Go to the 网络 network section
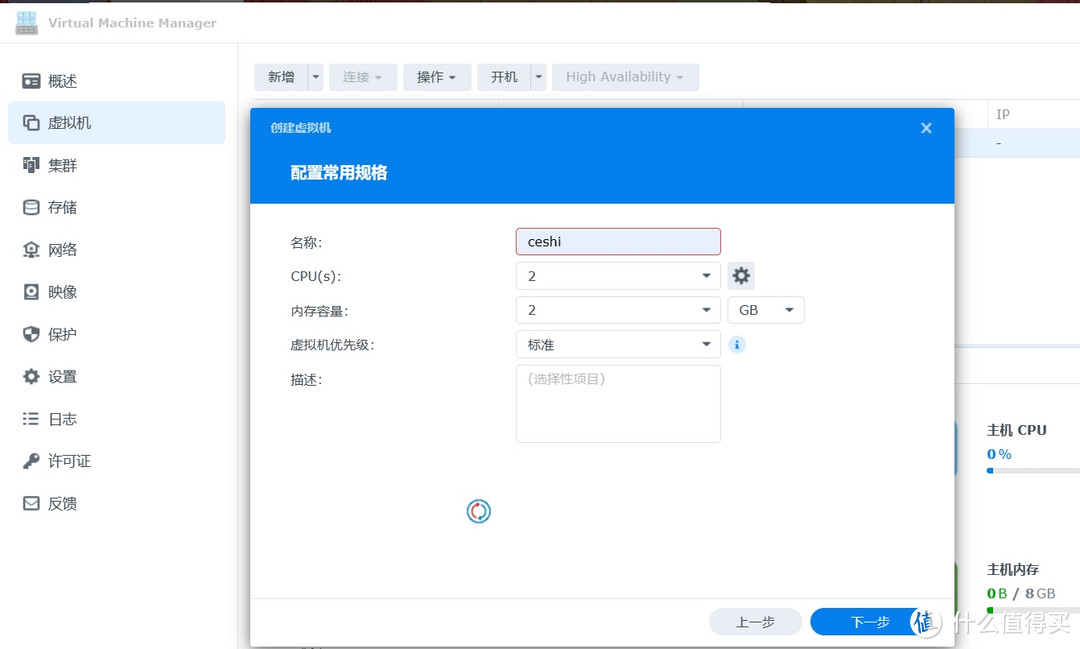 point(62,249)
